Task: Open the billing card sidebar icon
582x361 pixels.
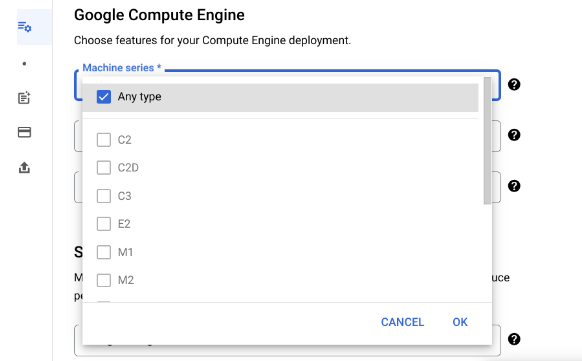Action: (x=24, y=132)
